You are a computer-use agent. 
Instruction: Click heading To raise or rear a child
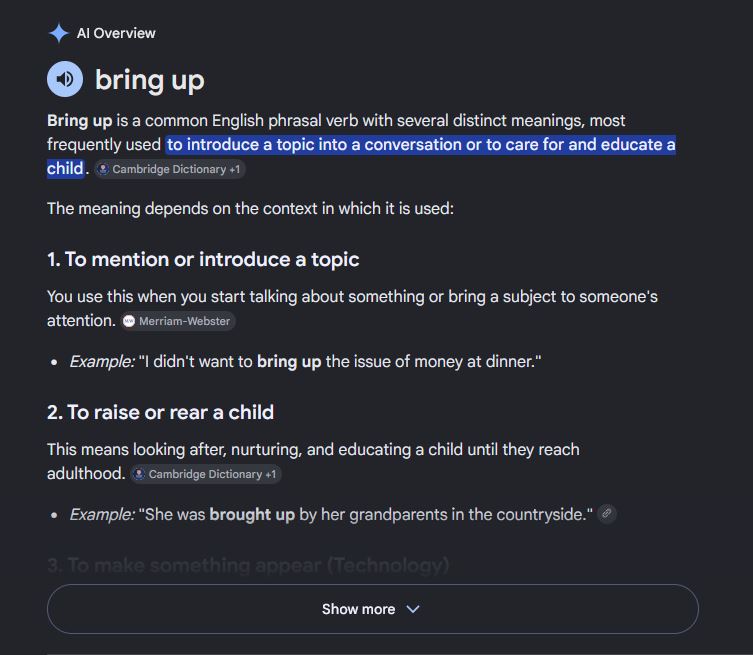160,412
